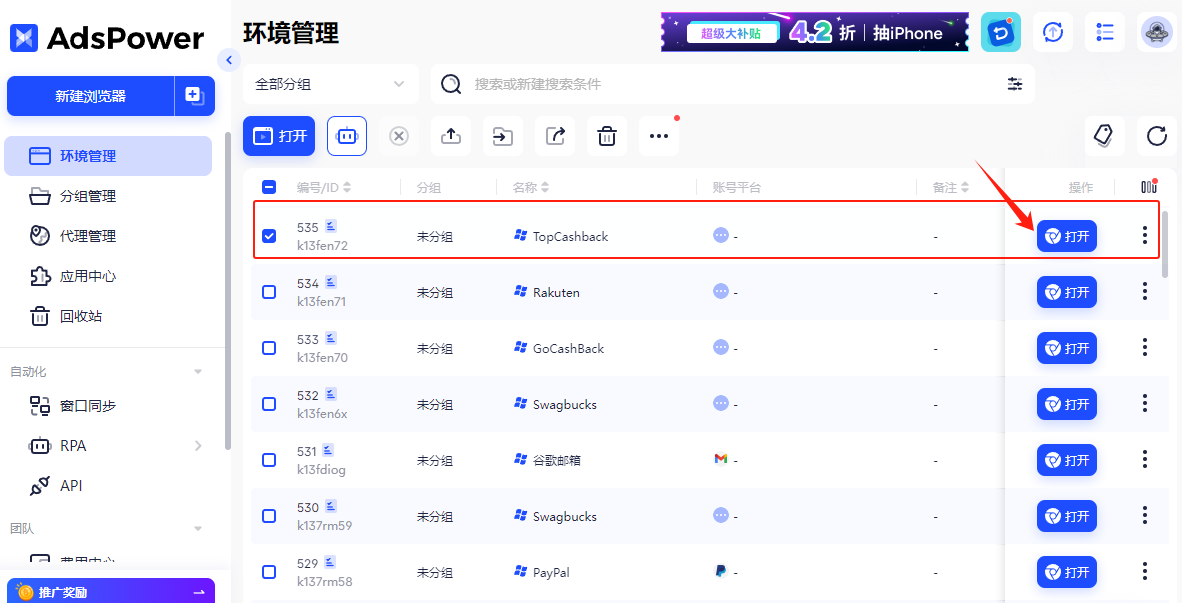Toggle the select-all checkbox in header
The height and width of the screenshot is (603, 1182).
tap(269, 187)
